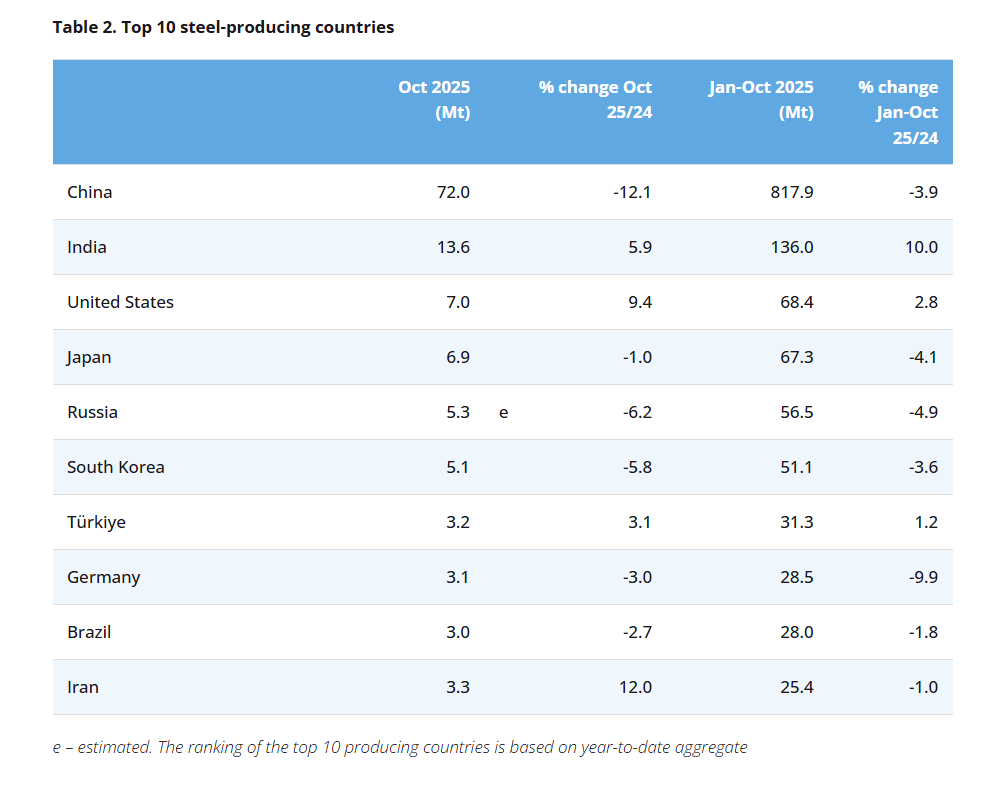This screenshot has width=999, height=801.
Task: Select Germany's -9.9 year-to-date change
Action: pyautogui.click(x=923, y=577)
